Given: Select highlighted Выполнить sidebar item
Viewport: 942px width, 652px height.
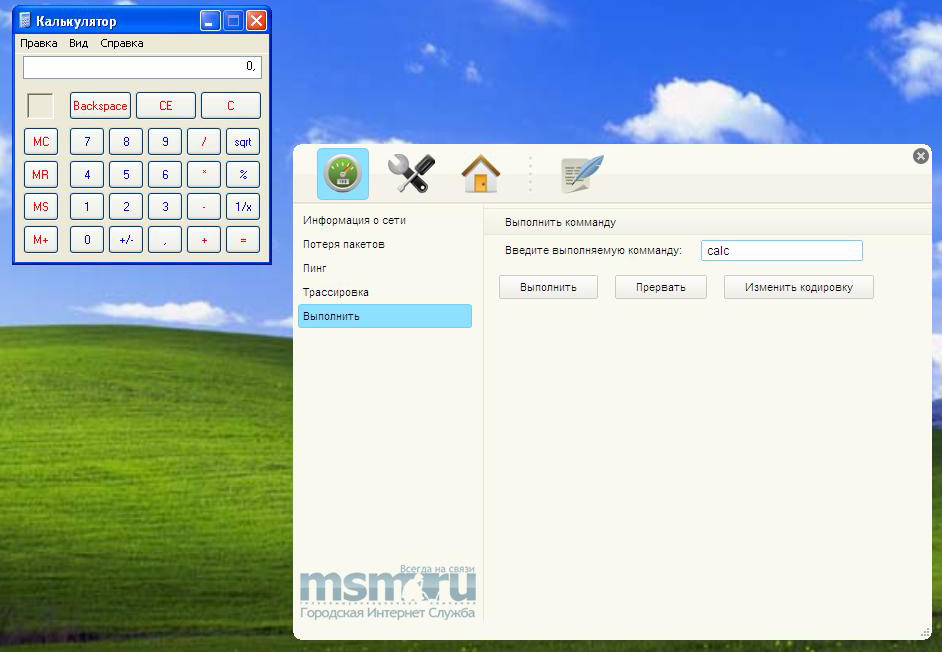Looking at the screenshot, I should coord(384,316).
